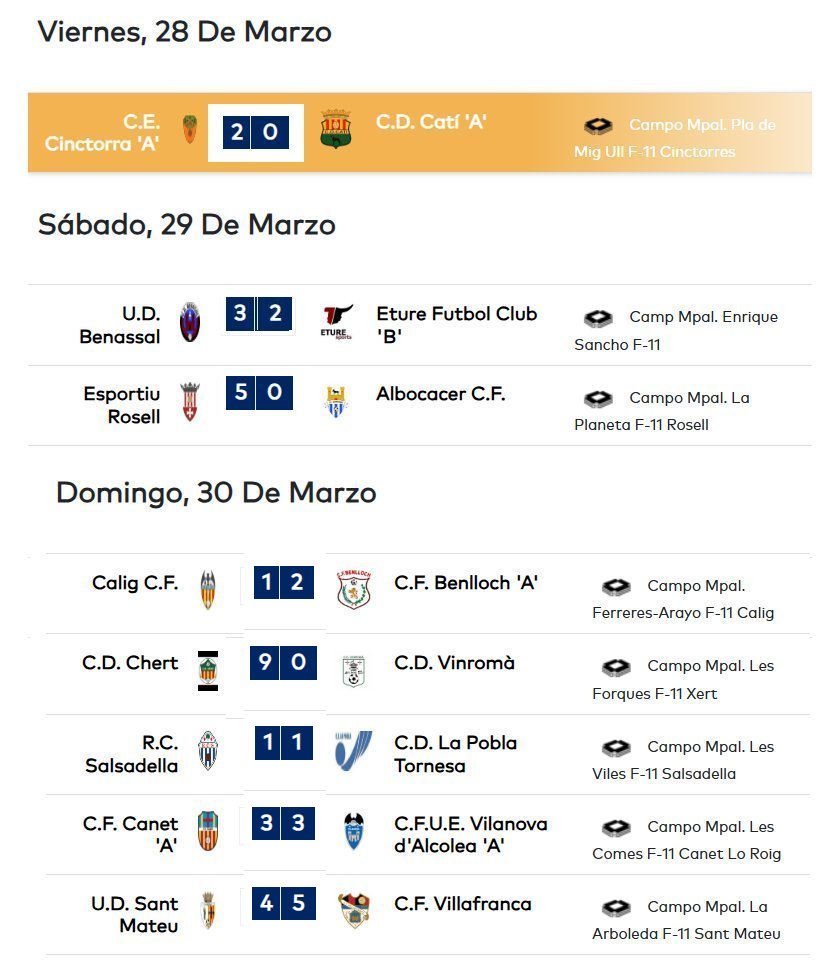Viewport: 826px width, 968px height.
Task: Select the Esportiu Rosell crest
Action: click(190, 402)
